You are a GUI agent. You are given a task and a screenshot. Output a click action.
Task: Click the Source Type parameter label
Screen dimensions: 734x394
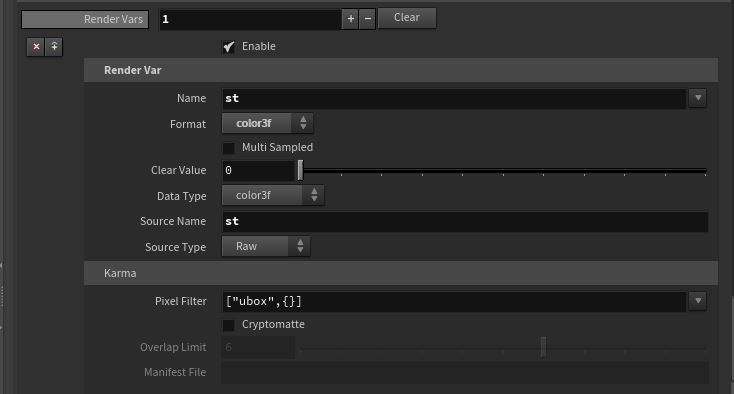(x=175, y=247)
